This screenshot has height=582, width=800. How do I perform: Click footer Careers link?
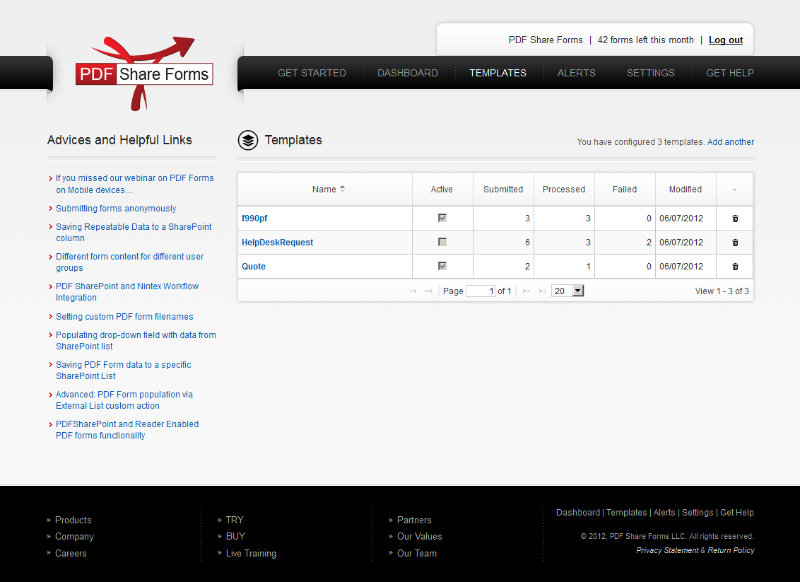tap(71, 553)
